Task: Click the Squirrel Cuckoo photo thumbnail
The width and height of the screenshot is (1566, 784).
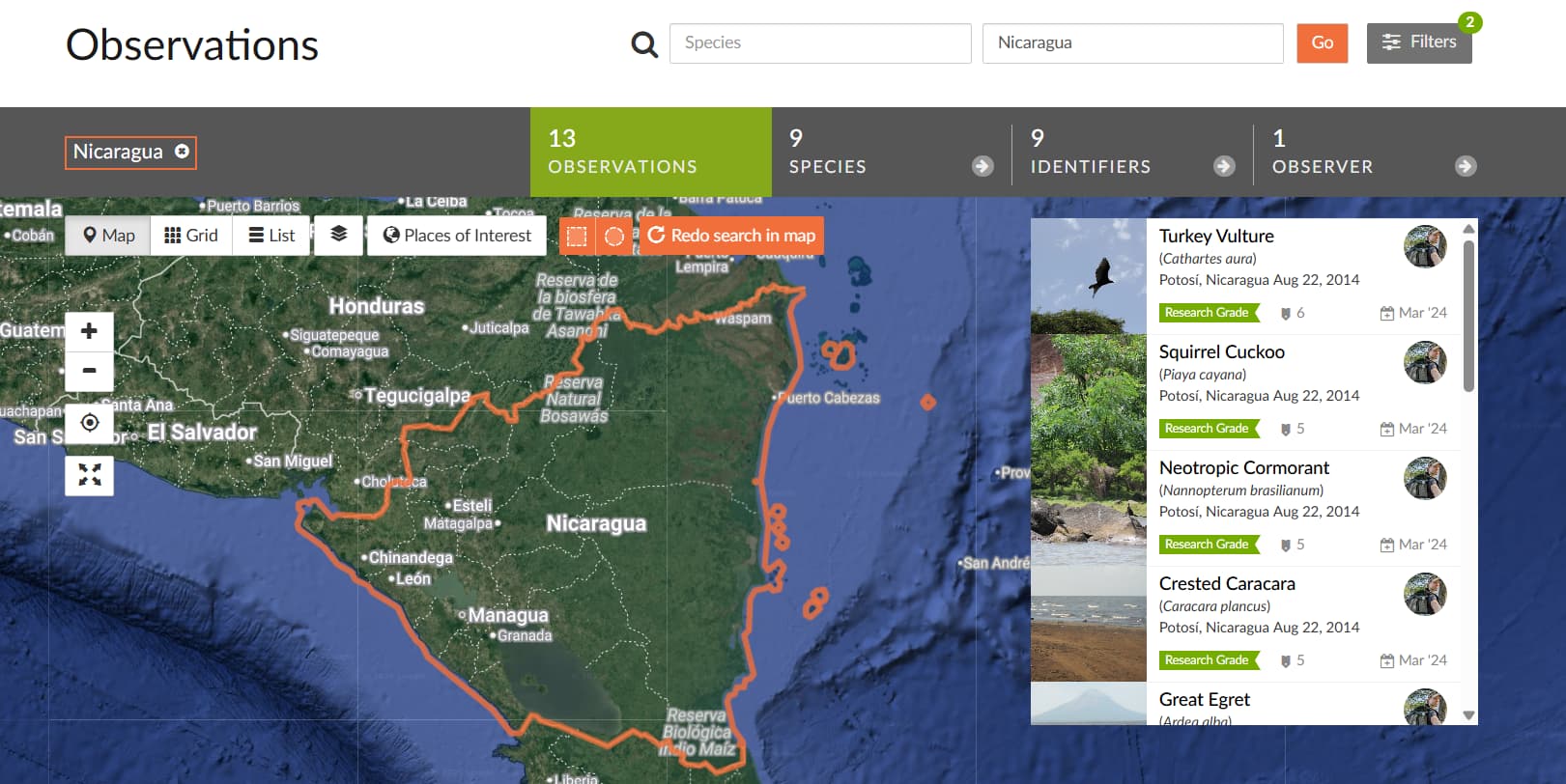Action: pos(1089,392)
